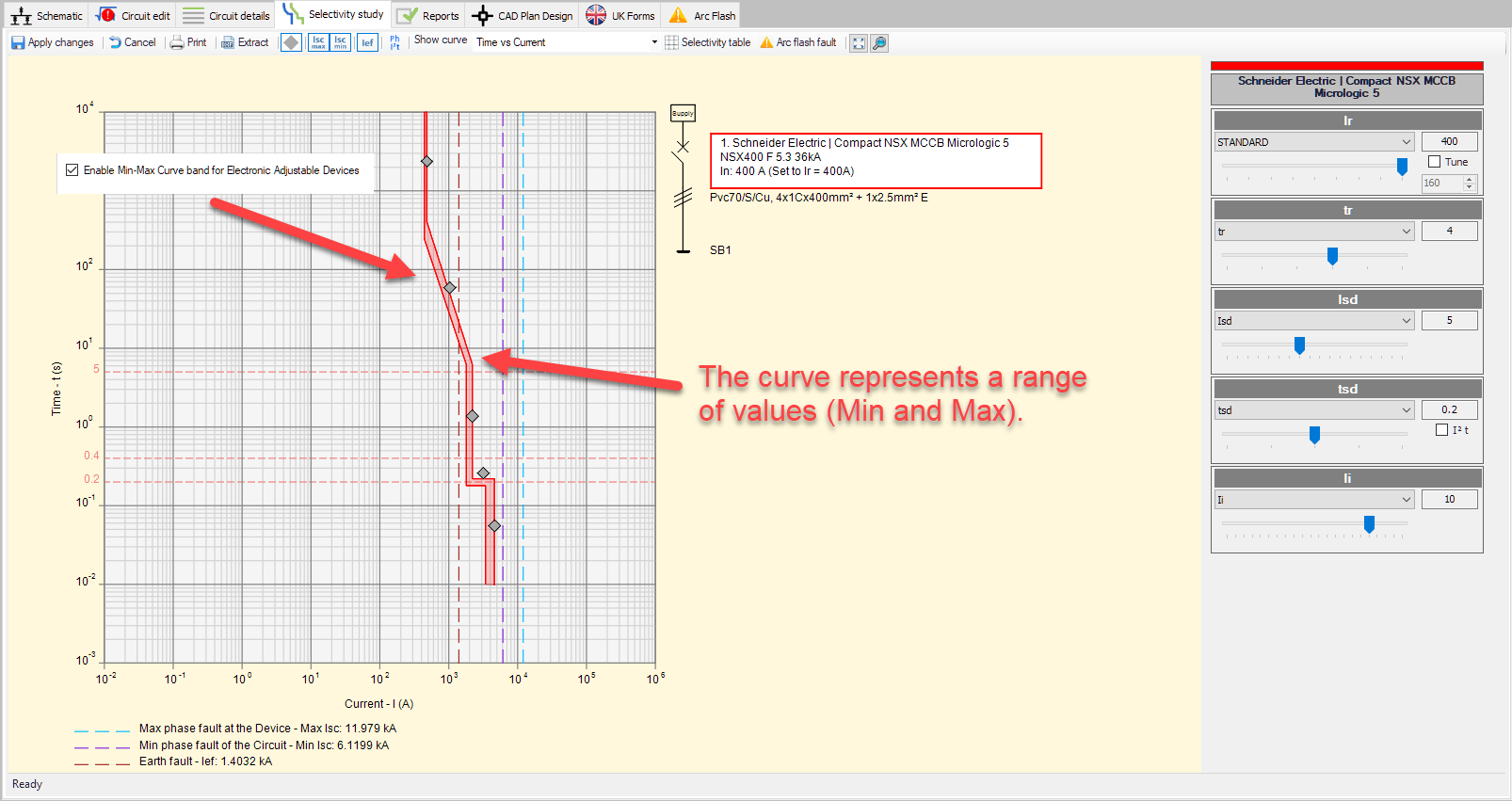Click the SB1 busbar label
This screenshot has width=1512, height=801.
pyautogui.click(x=720, y=250)
